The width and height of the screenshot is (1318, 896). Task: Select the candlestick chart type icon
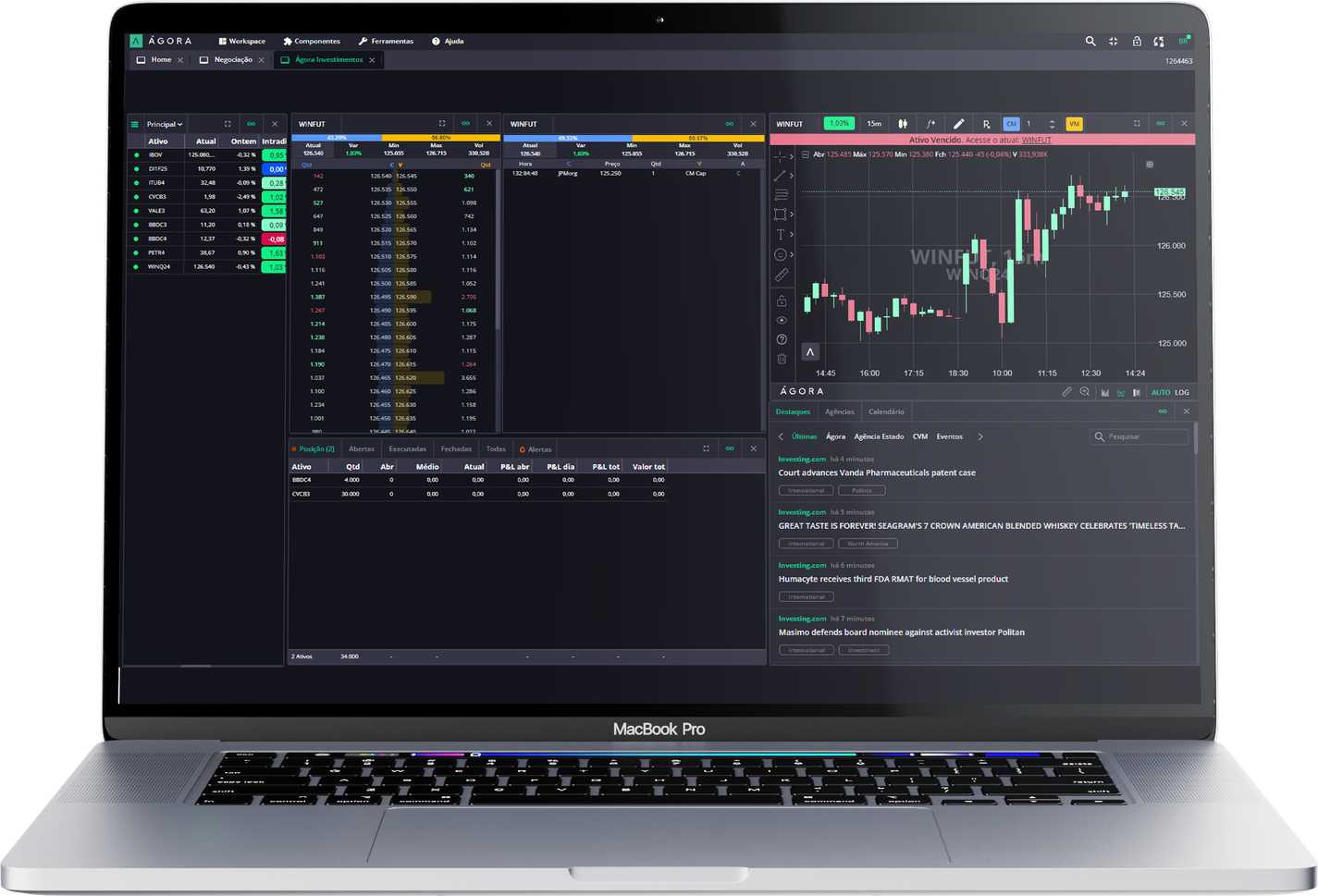tap(903, 124)
